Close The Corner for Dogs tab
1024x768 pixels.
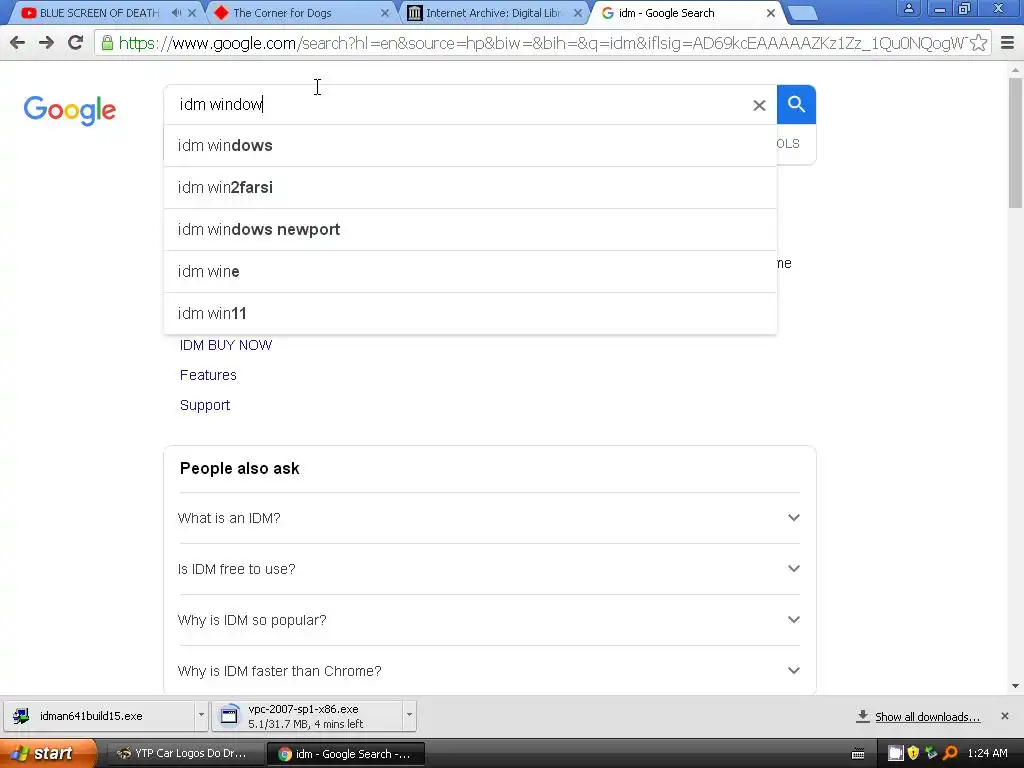[x=385, y=12]
